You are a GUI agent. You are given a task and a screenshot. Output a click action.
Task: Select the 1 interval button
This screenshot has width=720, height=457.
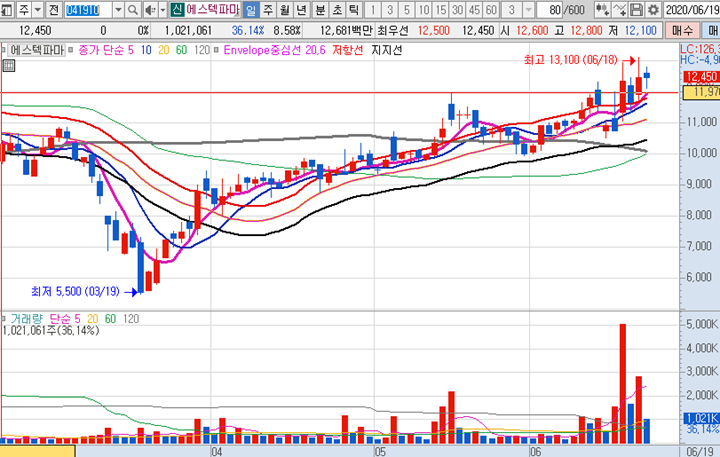pyautogui.click(x=373, y=9)
